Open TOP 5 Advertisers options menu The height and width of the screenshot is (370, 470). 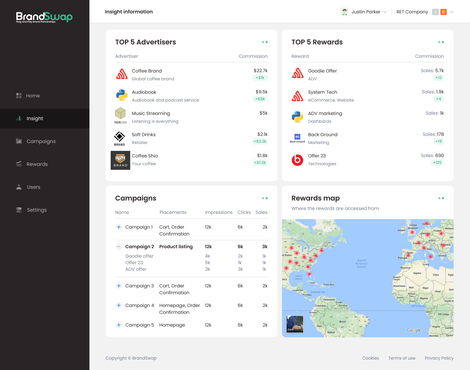pyautogui.click(x=265, y=42)
